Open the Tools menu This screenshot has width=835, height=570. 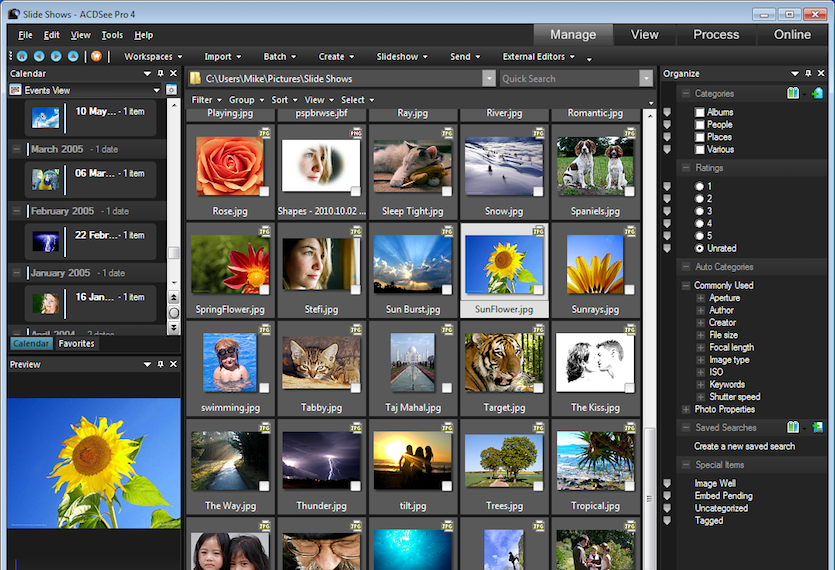[x=112, y=35]
